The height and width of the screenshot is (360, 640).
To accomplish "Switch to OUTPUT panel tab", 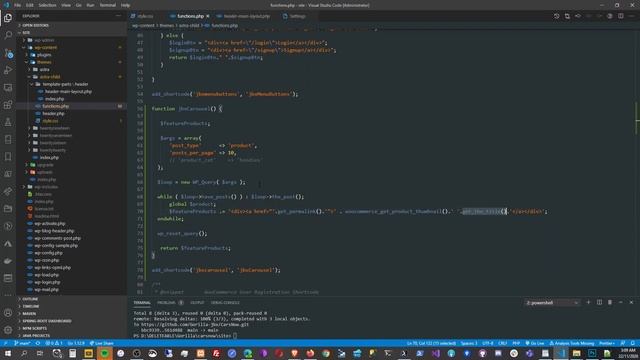I will 197,303.
